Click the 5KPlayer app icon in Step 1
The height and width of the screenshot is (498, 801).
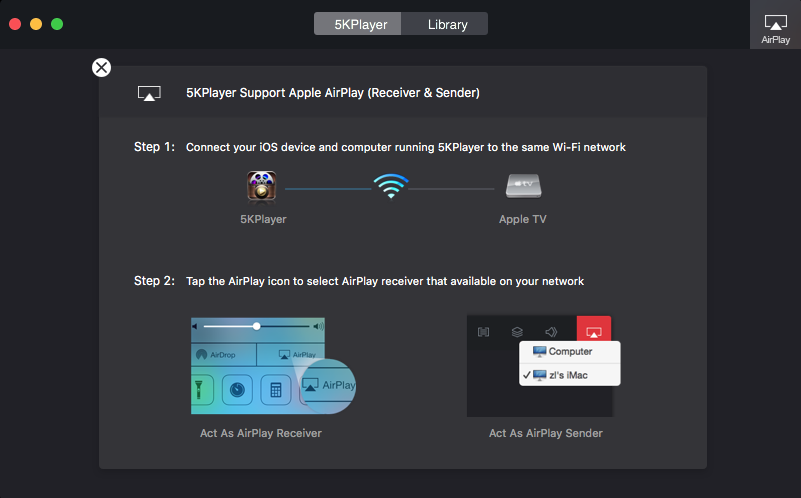coord(262,187)
